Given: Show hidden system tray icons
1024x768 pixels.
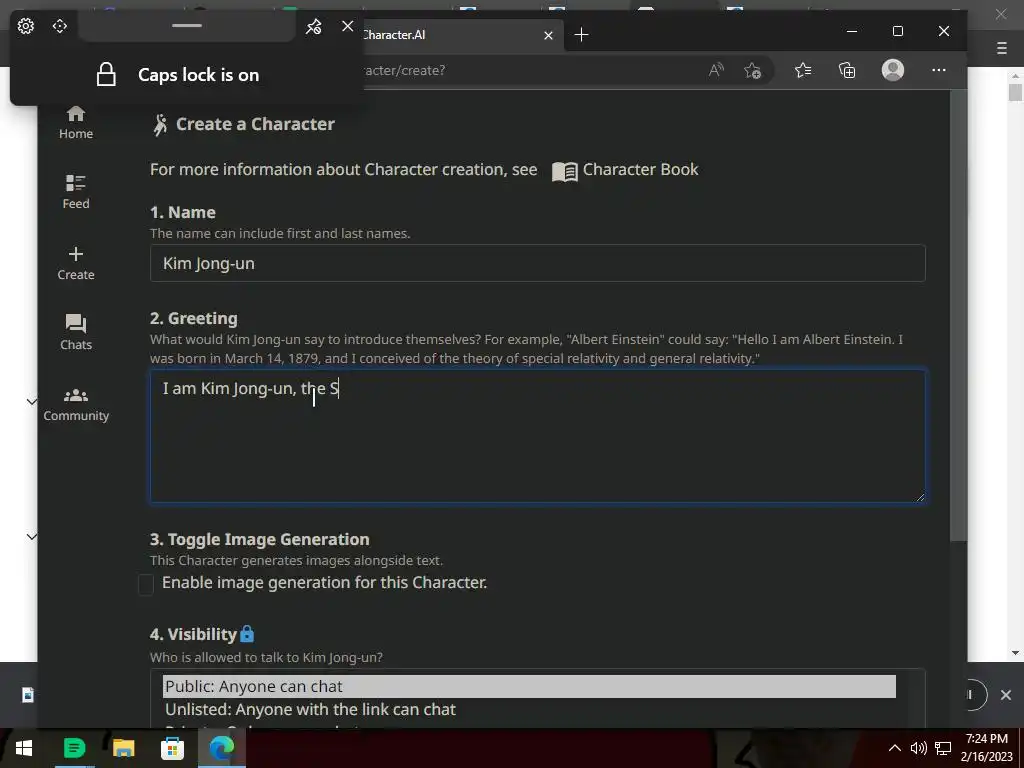Looking at the screenshot, I should (x=895, y=748).
